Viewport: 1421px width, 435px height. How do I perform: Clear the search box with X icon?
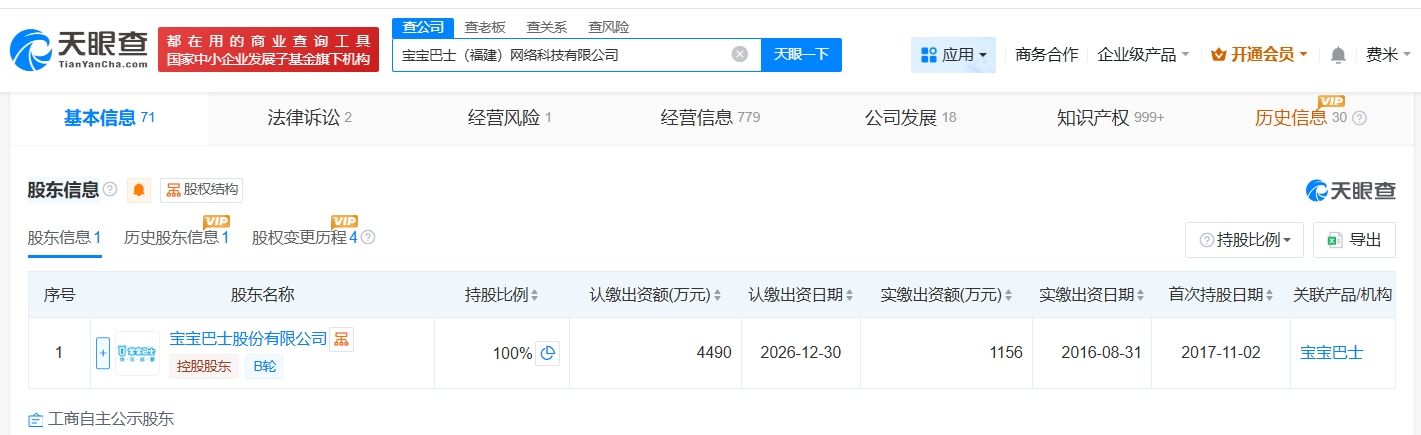(x=740, y=54)
